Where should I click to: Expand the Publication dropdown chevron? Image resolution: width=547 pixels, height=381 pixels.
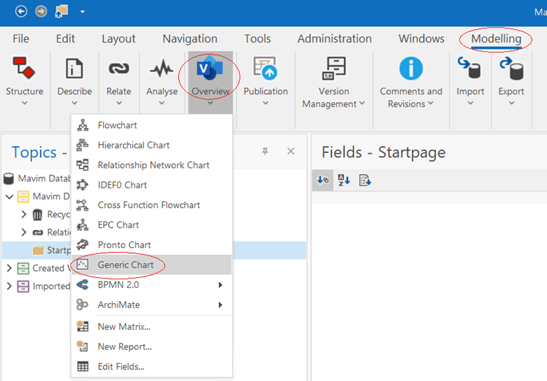click(265, 103)
